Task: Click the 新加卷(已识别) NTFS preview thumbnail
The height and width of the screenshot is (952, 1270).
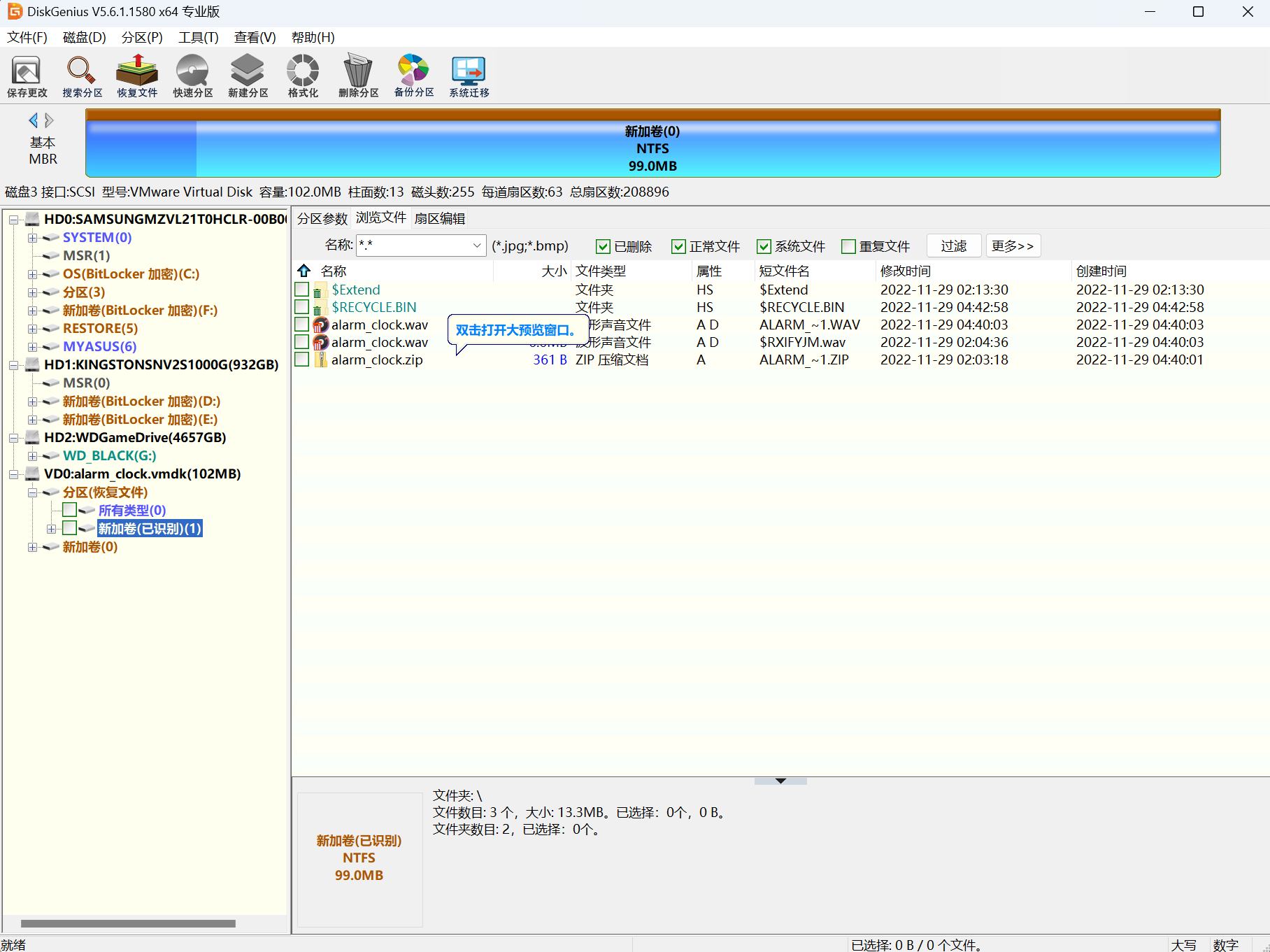Action: [x=359, y=859]
